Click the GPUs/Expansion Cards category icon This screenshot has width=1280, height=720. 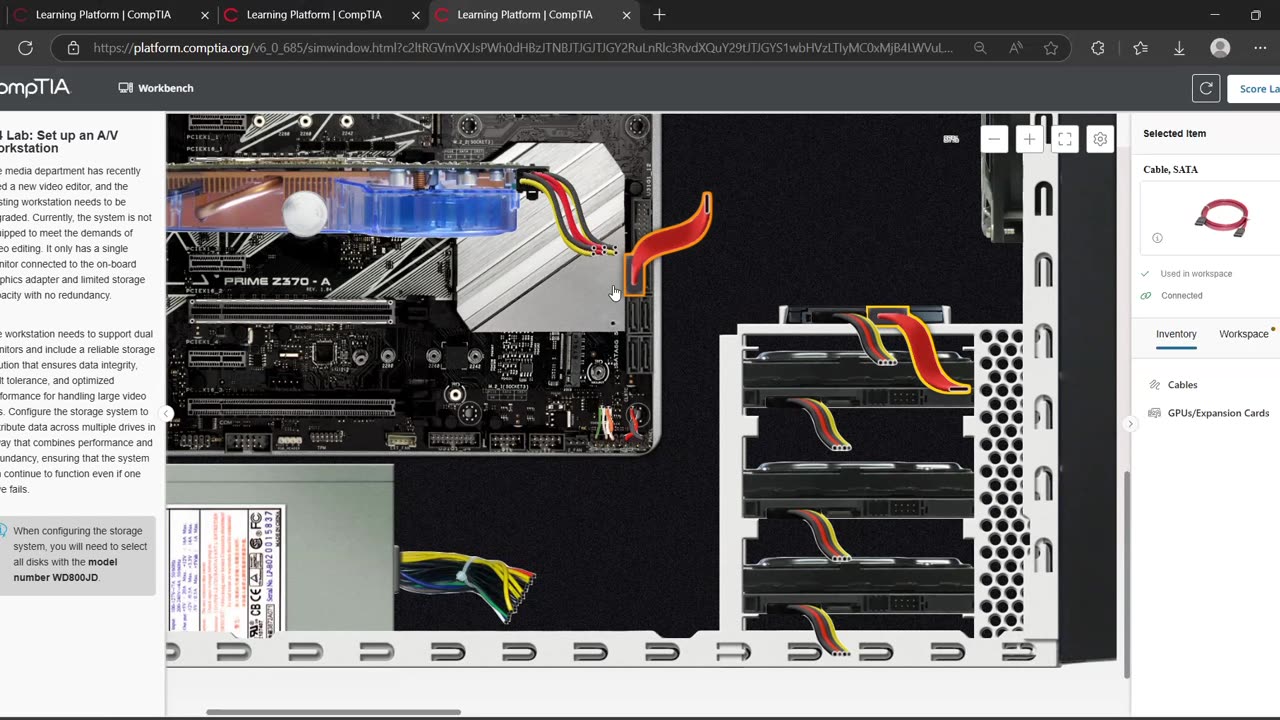pyautogui.click(x=1155, y=413)
